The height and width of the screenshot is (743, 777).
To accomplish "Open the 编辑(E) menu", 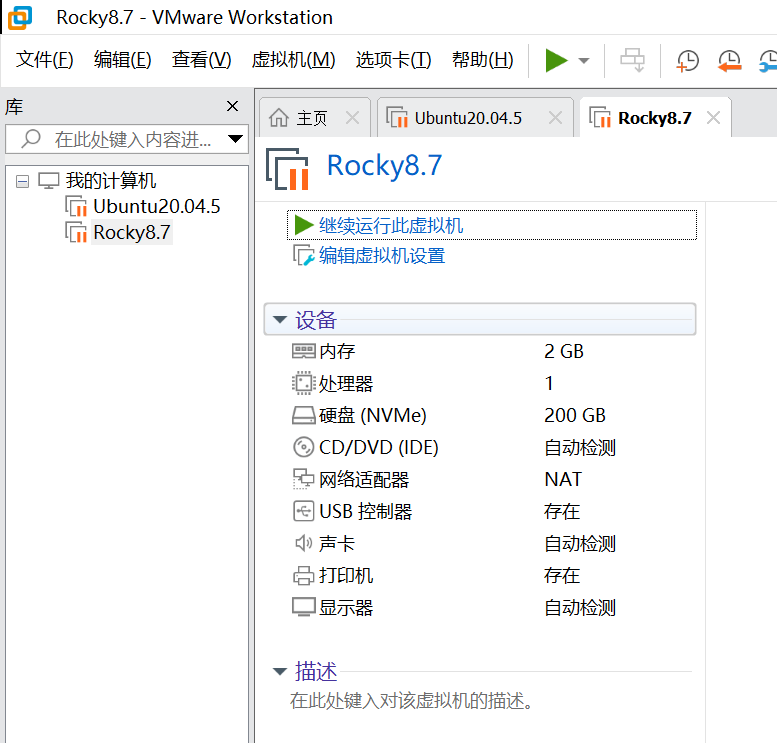I will coord(122,60).
